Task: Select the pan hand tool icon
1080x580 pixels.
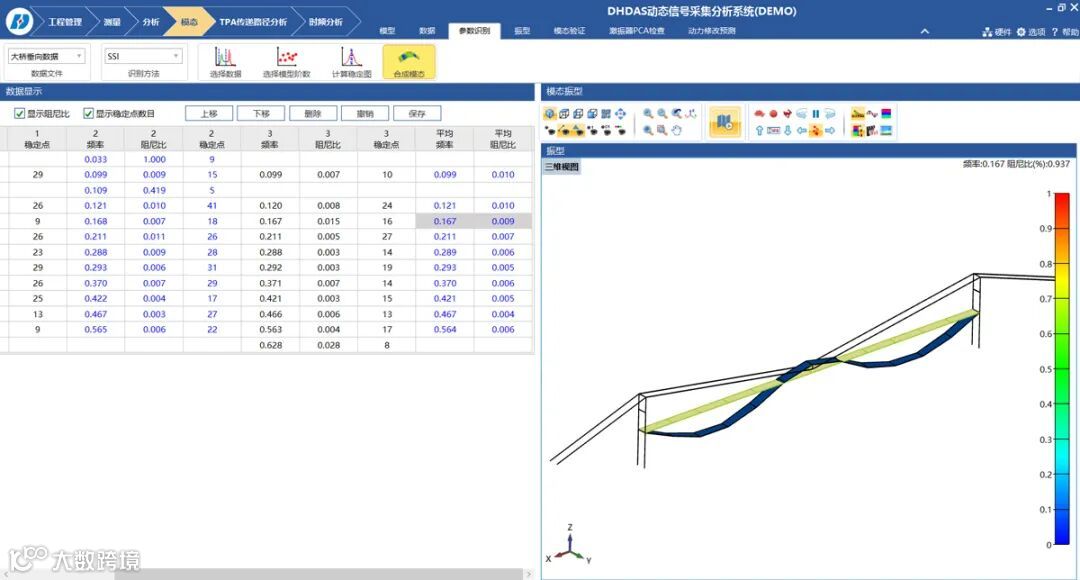Action: tap(676, 130)
